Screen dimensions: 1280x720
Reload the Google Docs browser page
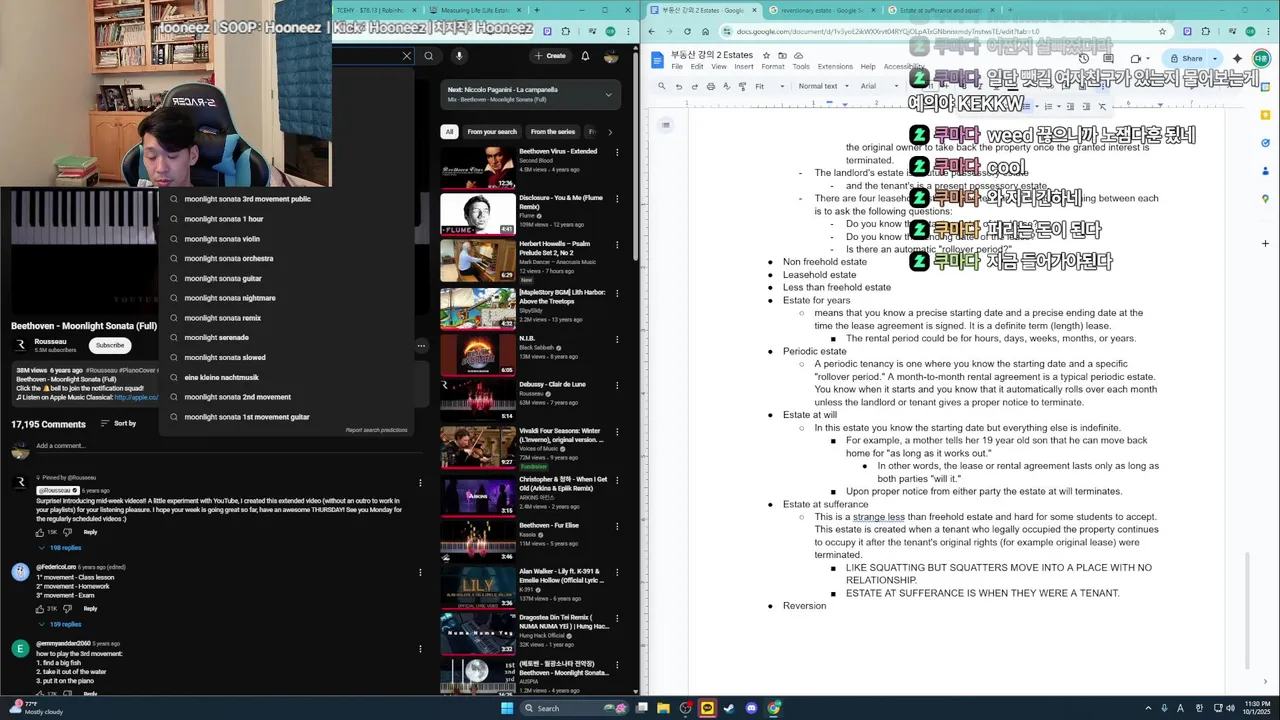coord(689,31)
